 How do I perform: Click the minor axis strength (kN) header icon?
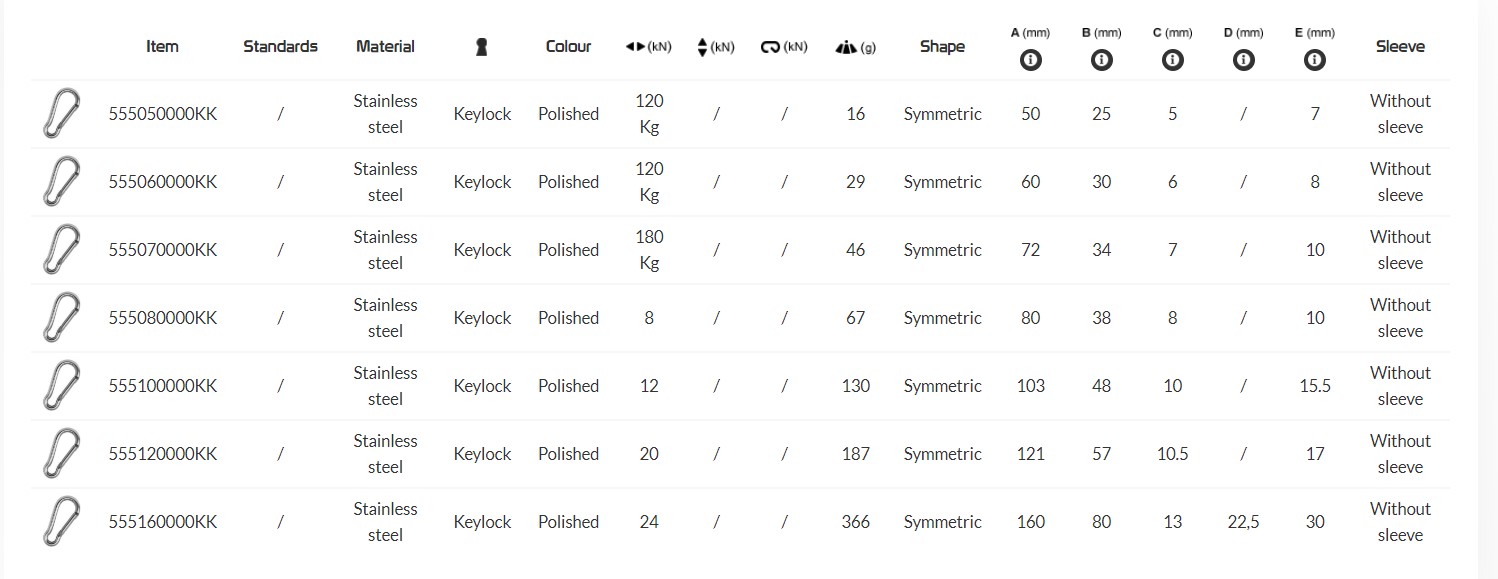tap(702, 47)
